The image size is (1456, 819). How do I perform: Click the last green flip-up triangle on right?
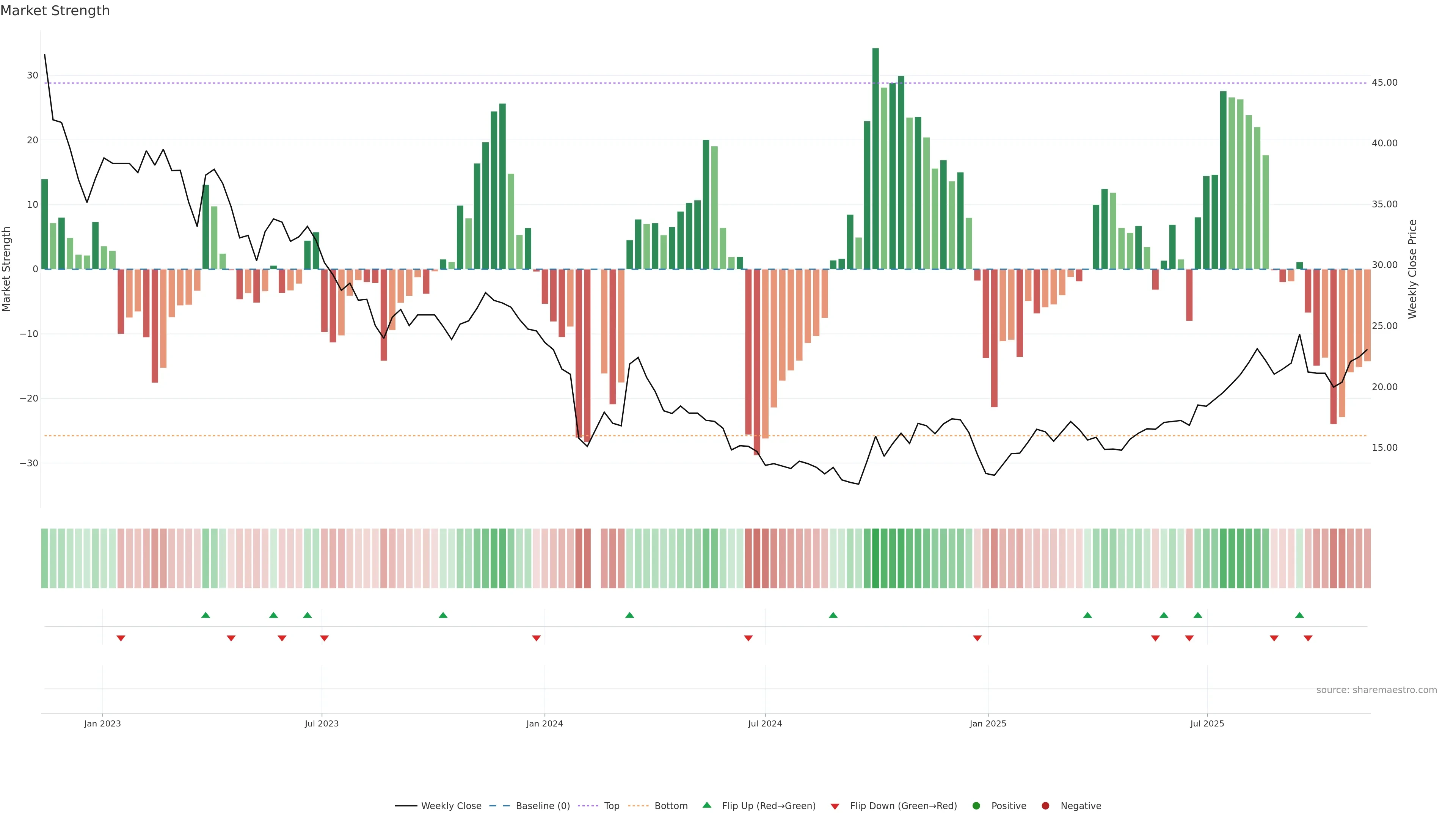(x=1299, y=615)
